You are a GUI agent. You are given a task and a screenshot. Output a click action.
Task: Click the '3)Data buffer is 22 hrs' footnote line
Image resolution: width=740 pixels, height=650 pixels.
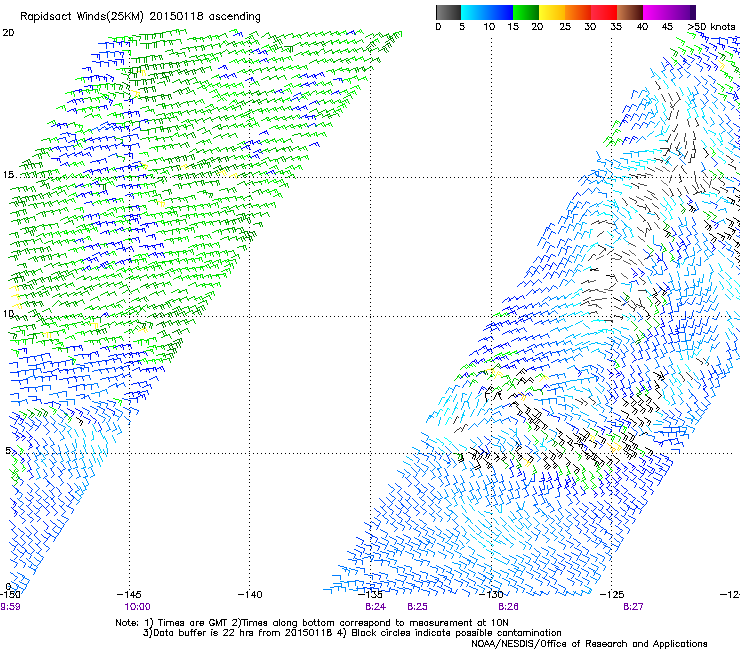[352, 633]
